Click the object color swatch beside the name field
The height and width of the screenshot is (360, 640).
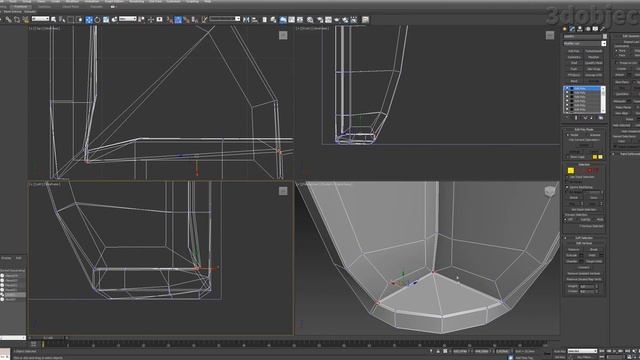coord(604,36)
